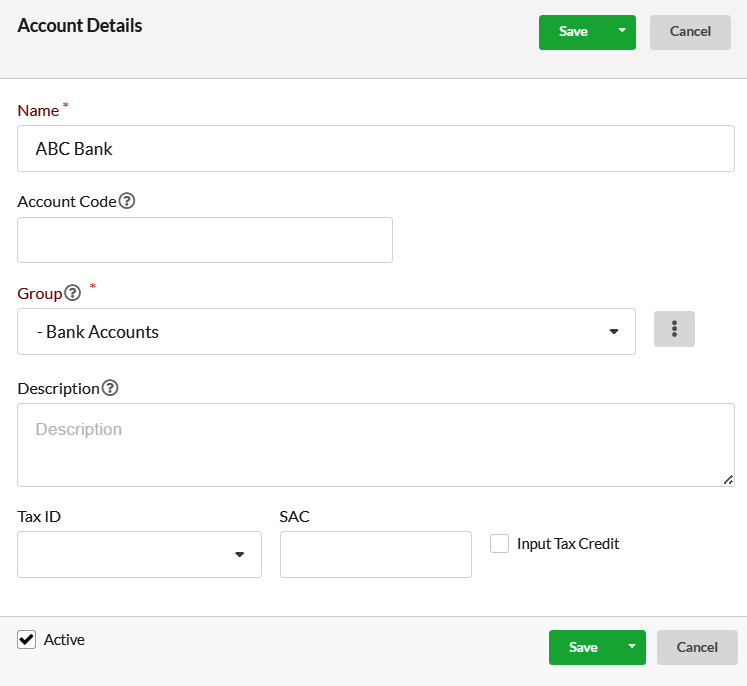The image size is (747, 686).
Task: Click the description textarea resize handle
Action: (728, 480)
